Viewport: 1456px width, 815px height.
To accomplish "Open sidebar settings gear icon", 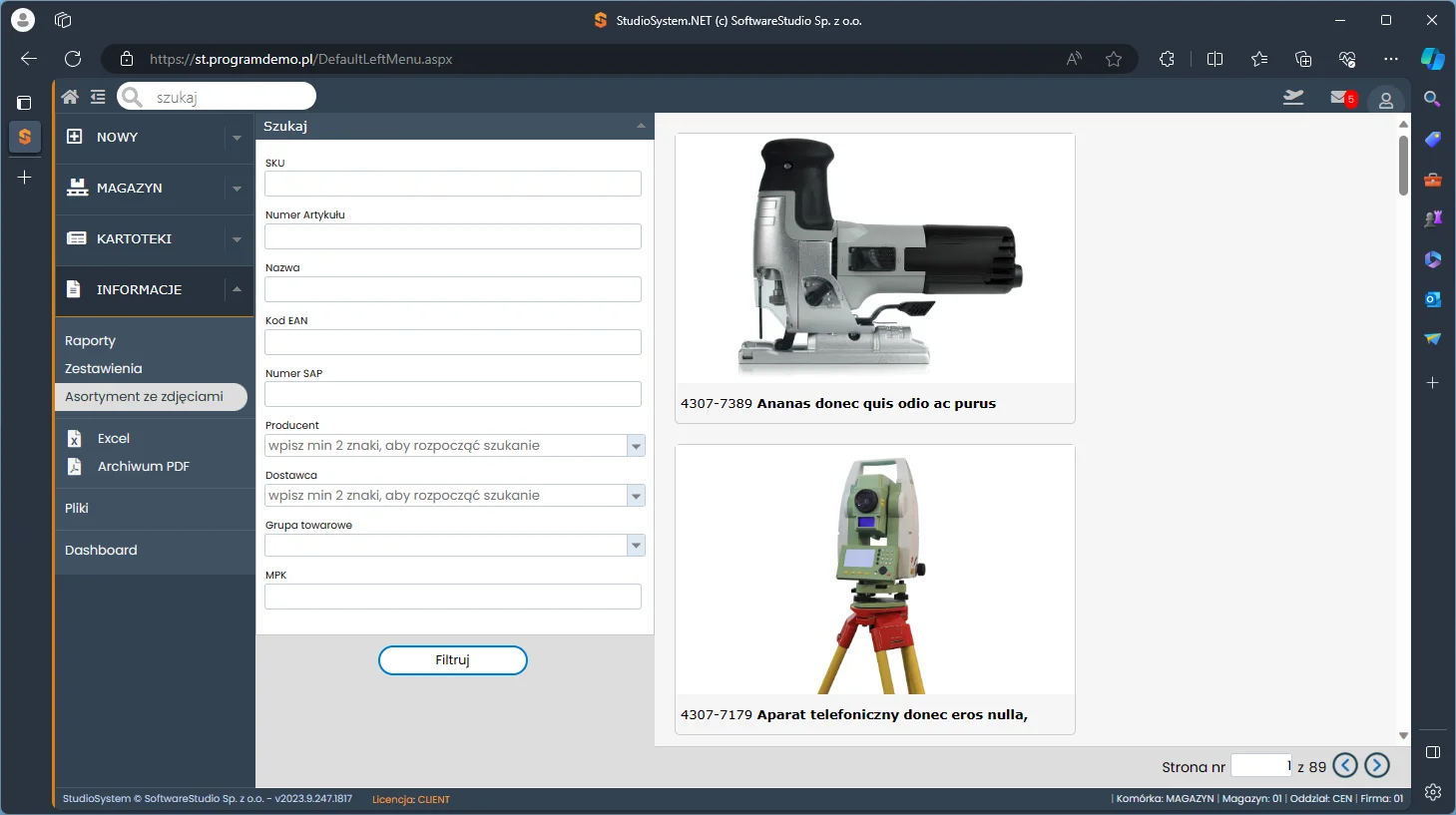I will point(1433,792).
